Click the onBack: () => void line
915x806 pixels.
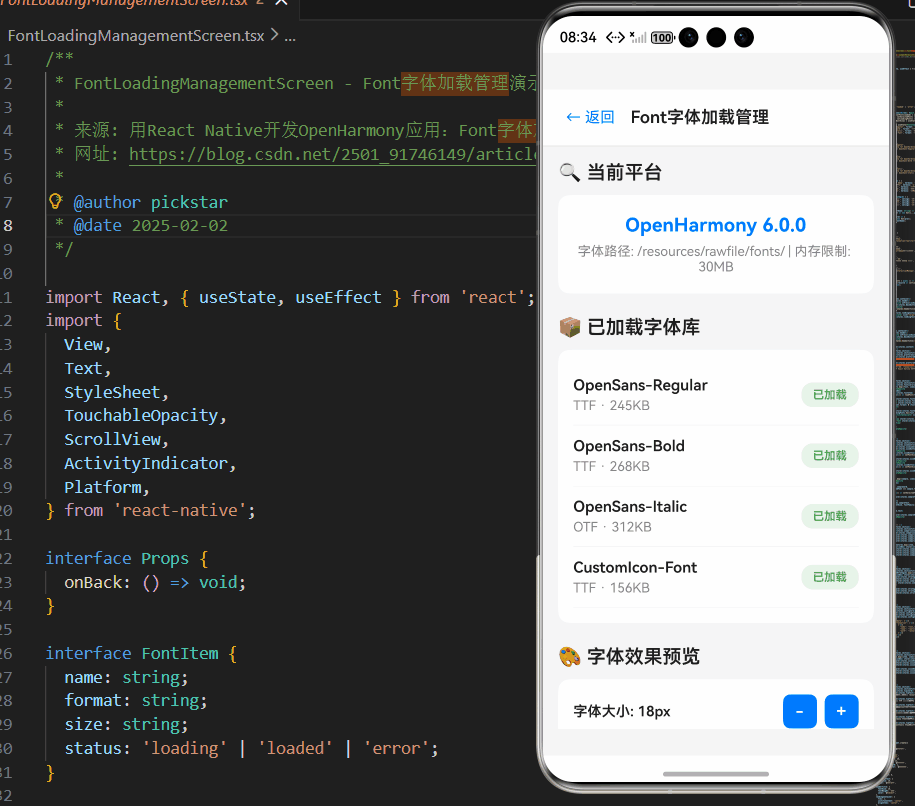[x=155, y=582]
